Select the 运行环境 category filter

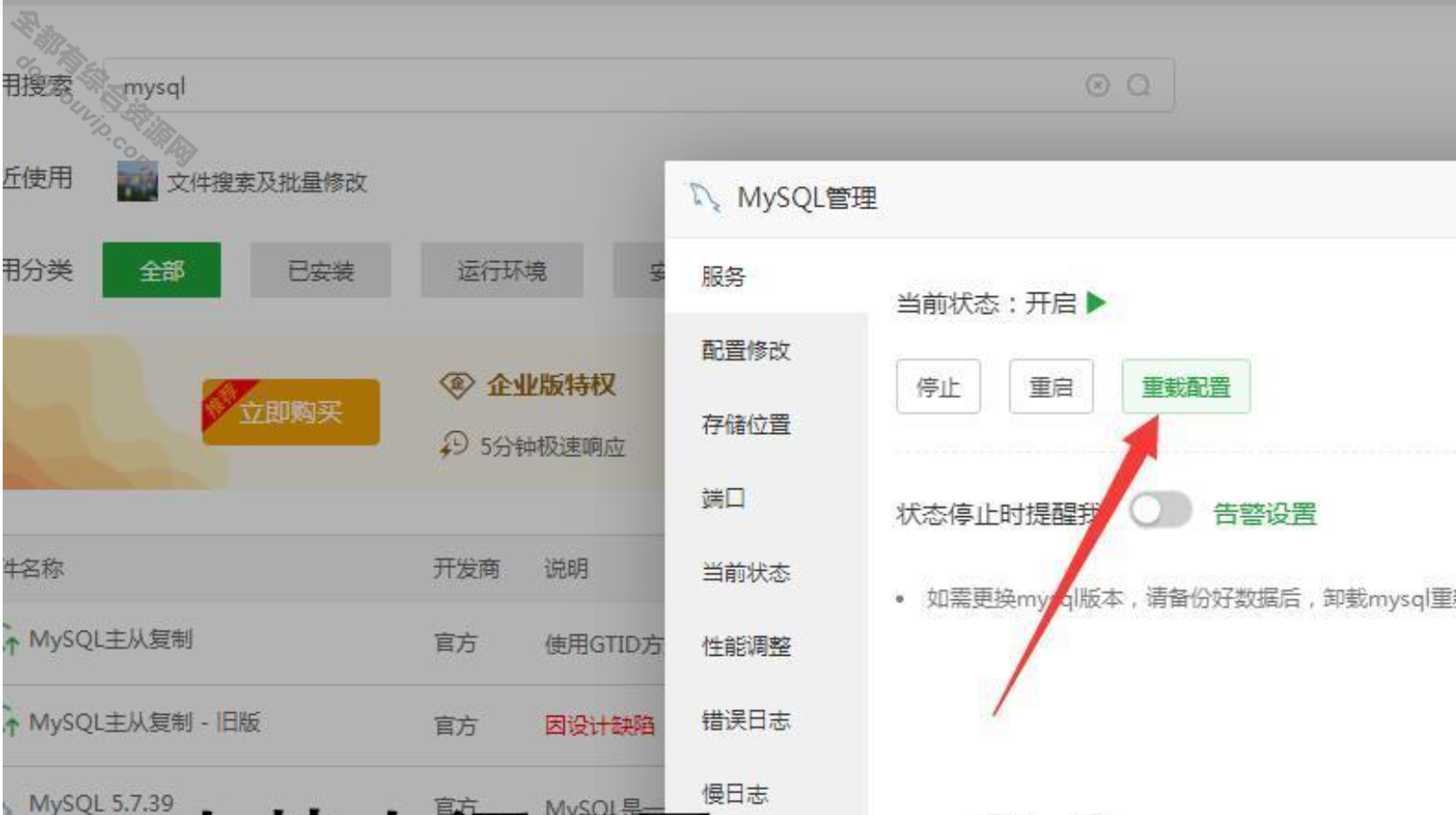click(502, 270)
